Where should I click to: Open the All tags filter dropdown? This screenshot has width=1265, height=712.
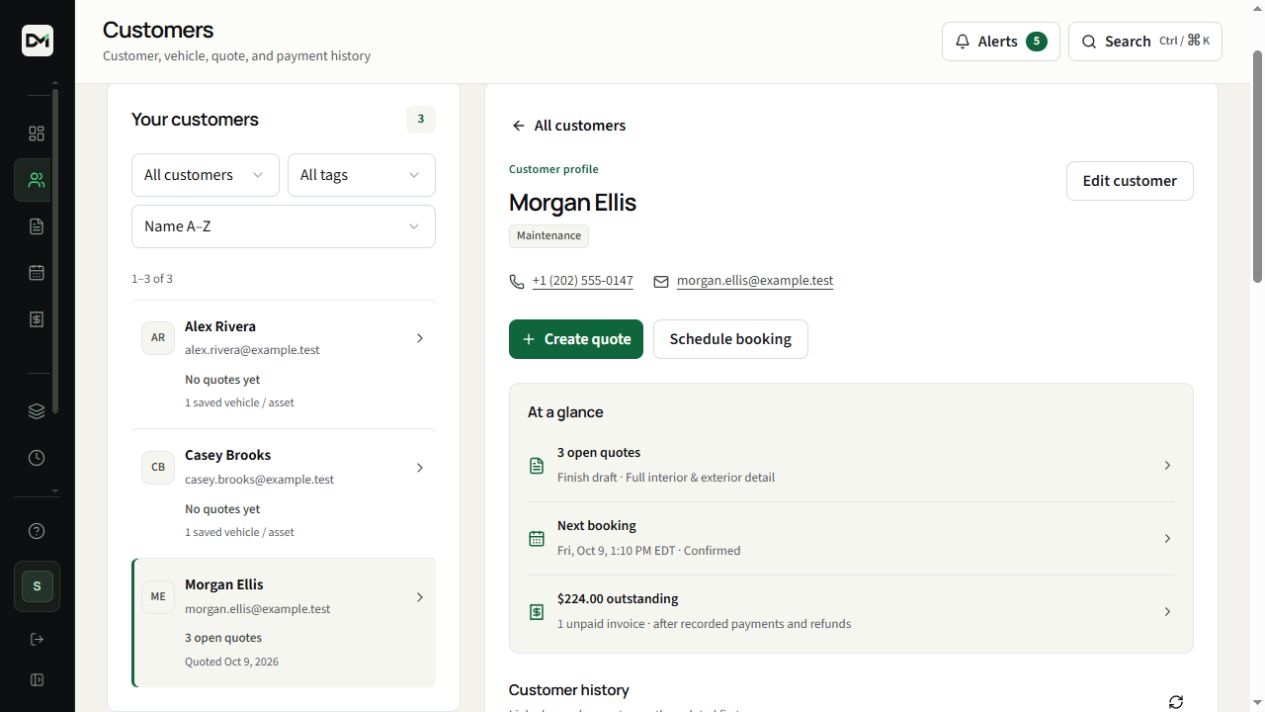coord(361,175)
